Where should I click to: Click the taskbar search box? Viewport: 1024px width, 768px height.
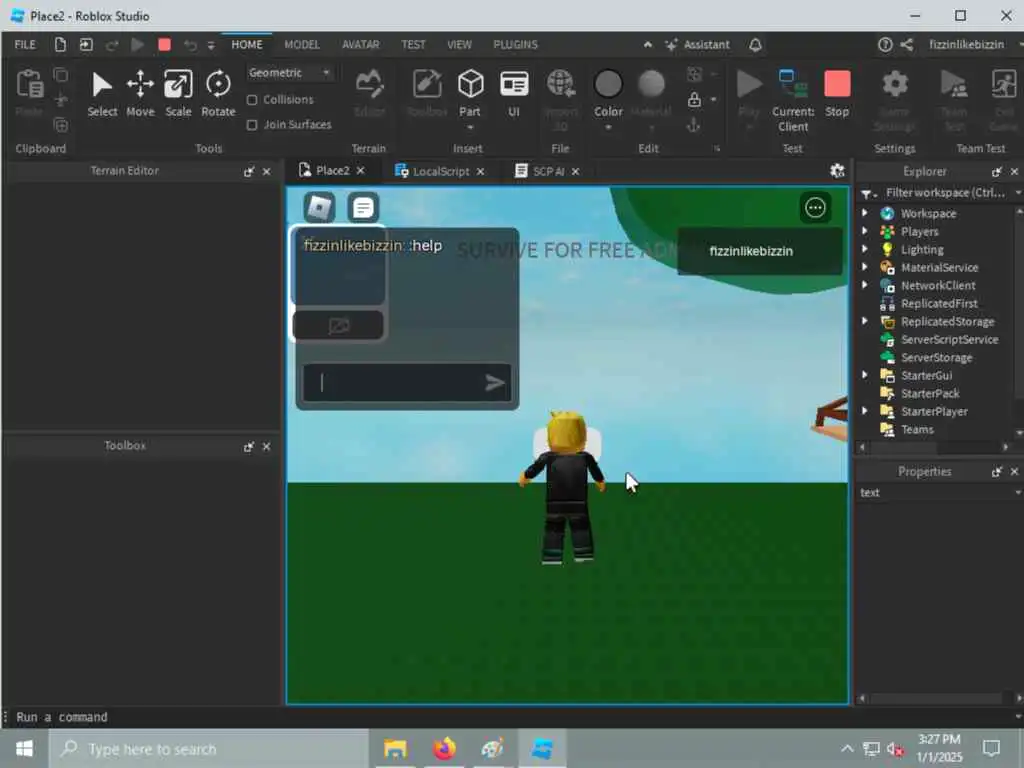209,748
